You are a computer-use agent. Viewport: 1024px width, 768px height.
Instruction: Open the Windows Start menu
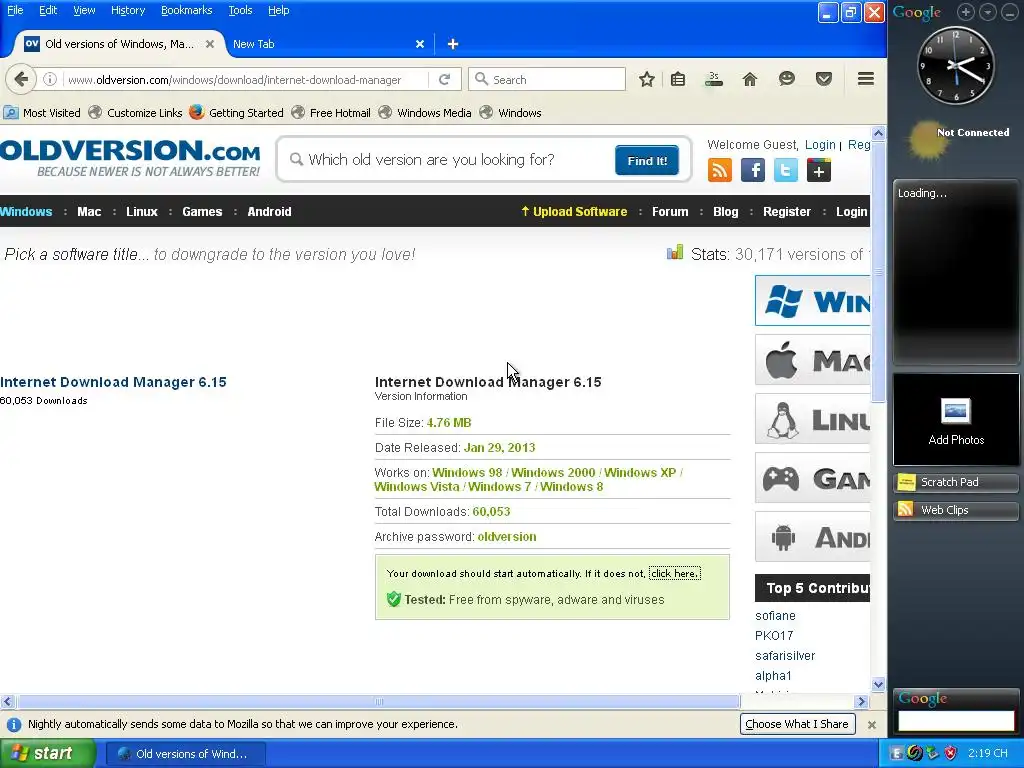(x=48, y=754)
